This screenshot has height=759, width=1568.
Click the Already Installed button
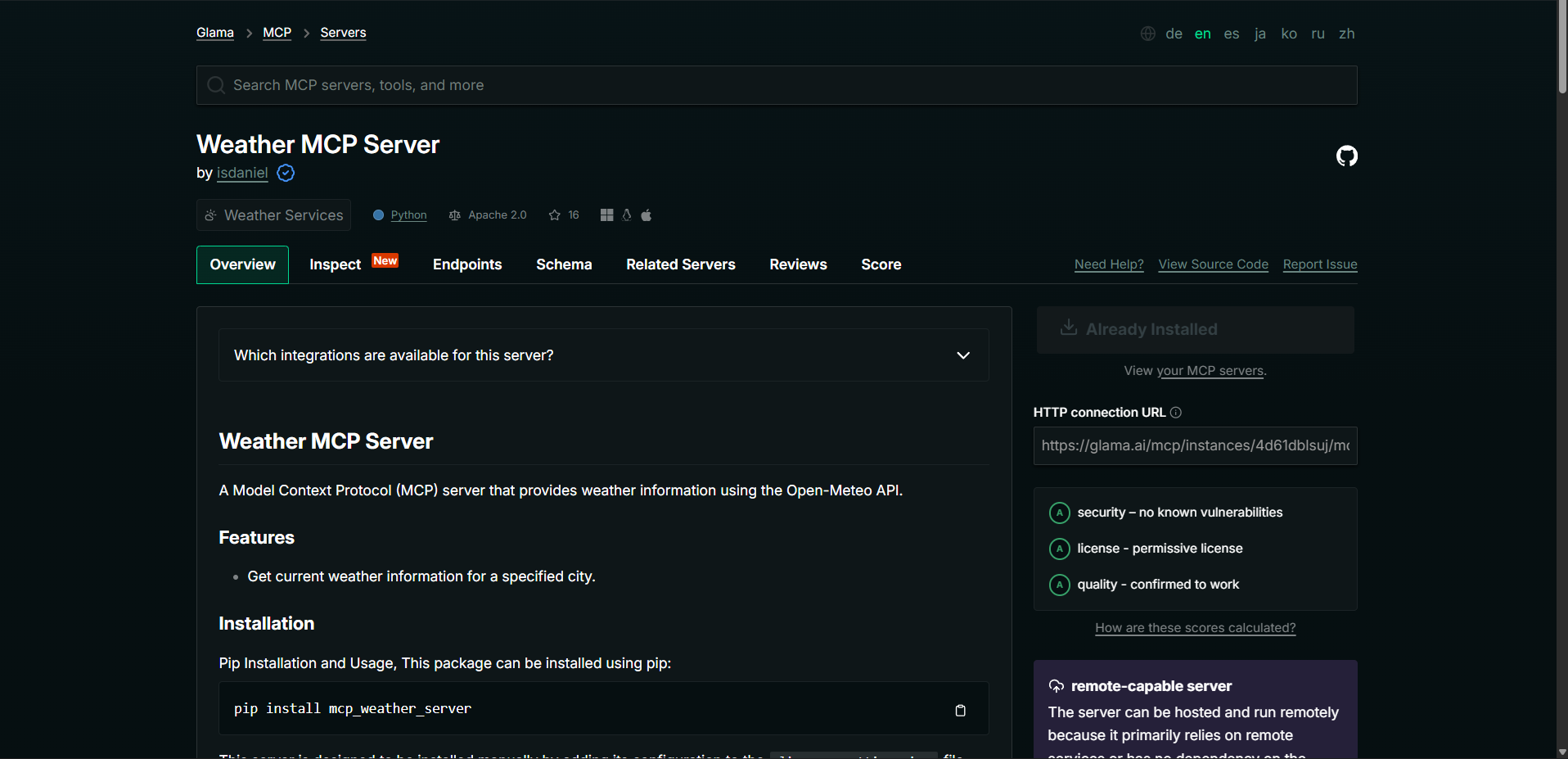[1195, 329]
